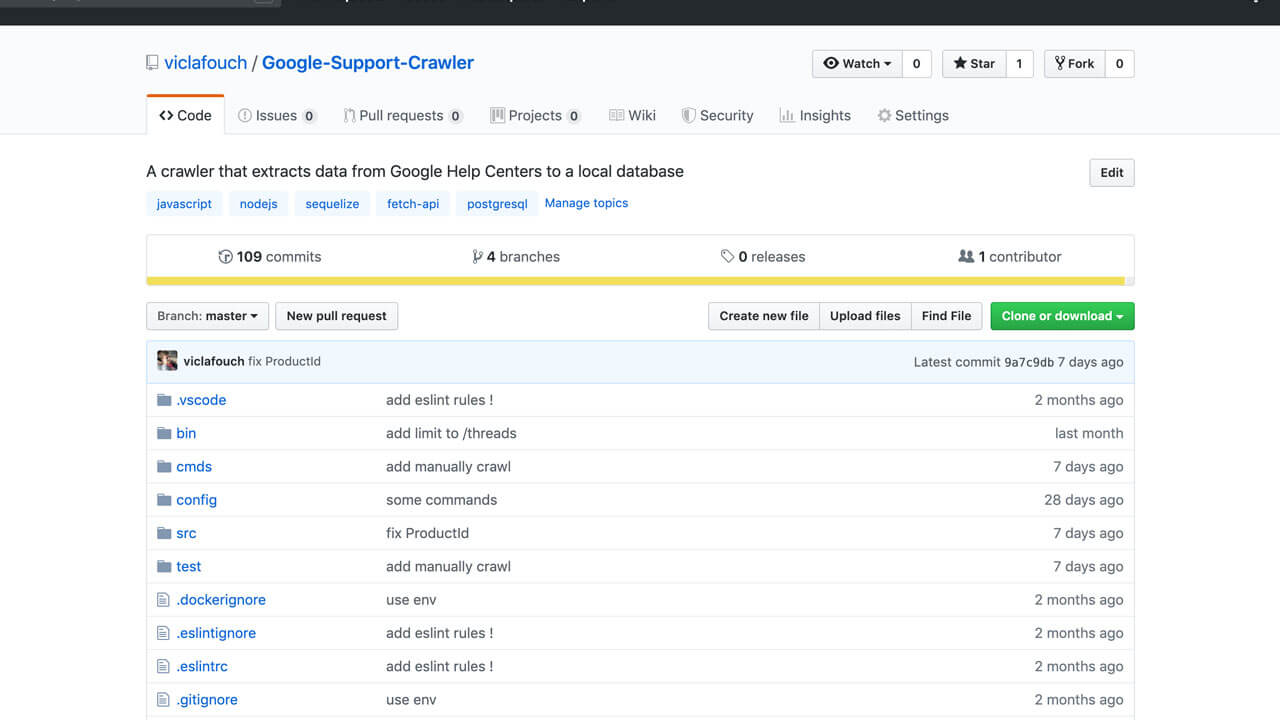Click the folder icon next to config

click(164, 500)
